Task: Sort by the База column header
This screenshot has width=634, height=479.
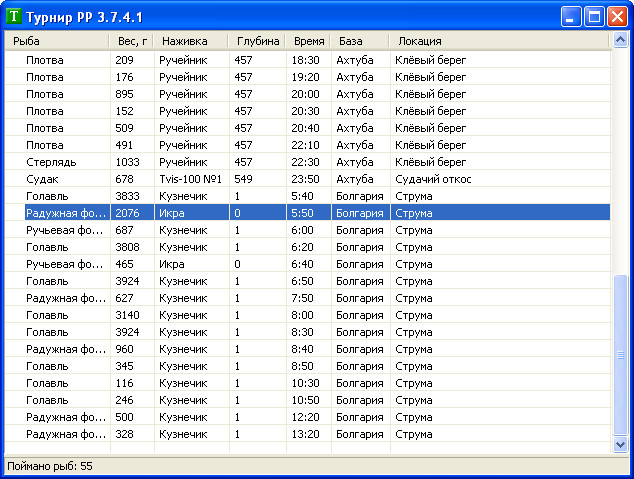Action: click(x=360, y=41)
